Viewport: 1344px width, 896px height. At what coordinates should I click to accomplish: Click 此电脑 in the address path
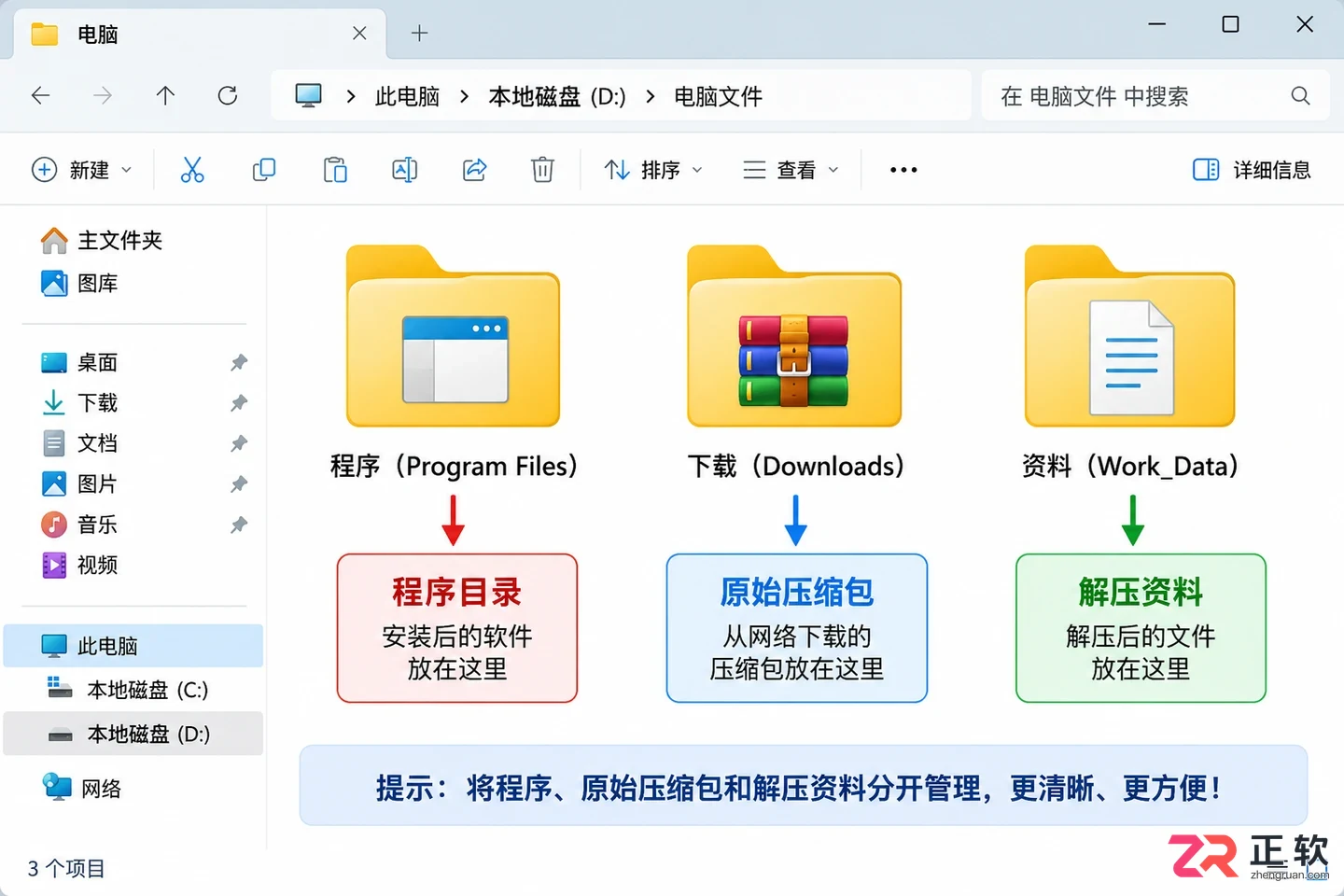tap(407, 96)
